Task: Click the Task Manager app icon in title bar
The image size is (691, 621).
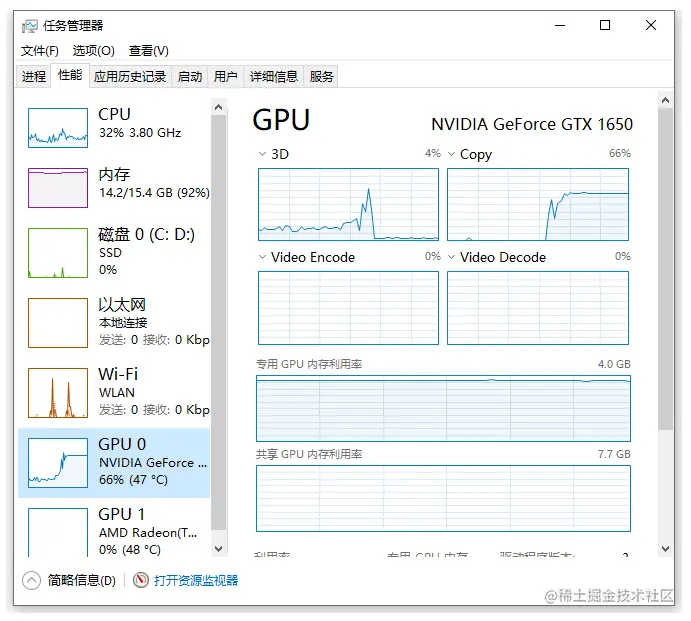Action: click(30, 26)
